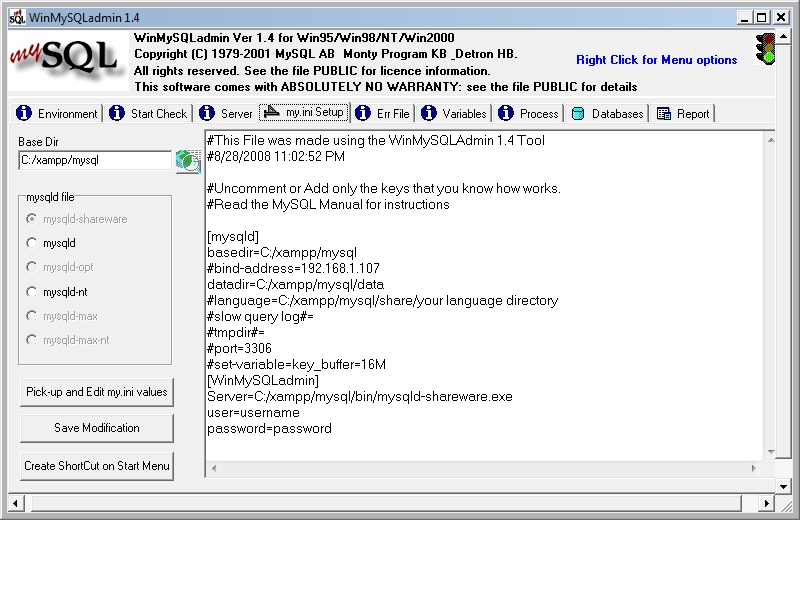Click the traffic light status icon
This screenshot has height=600, width=800.
pos(765,49)
